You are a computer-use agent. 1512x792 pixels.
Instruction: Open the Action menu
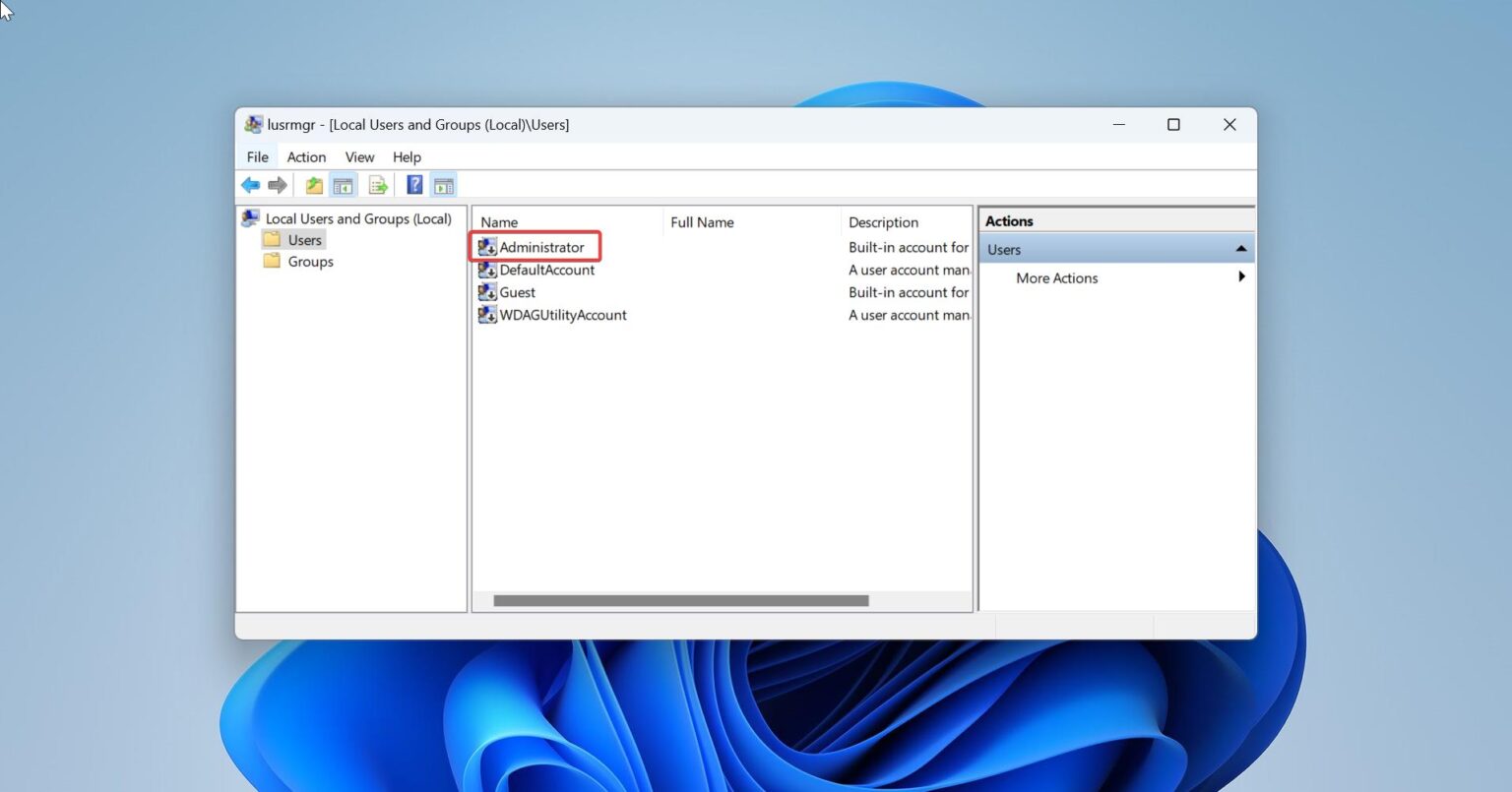pyautogui.click(x=306, y=156)
